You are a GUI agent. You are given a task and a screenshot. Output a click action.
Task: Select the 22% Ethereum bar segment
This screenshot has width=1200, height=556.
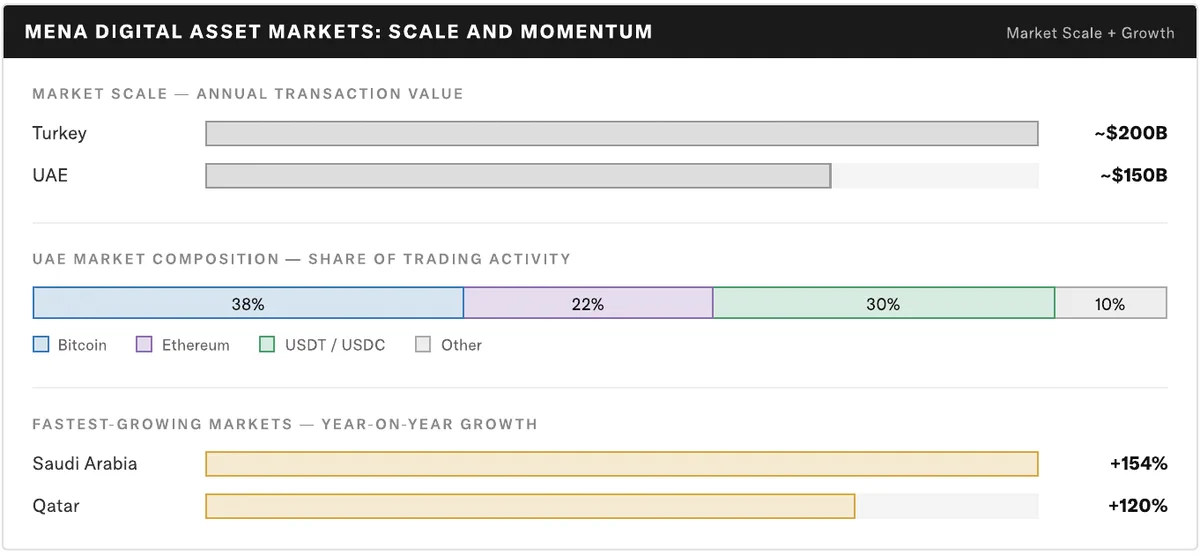[588, 303]
